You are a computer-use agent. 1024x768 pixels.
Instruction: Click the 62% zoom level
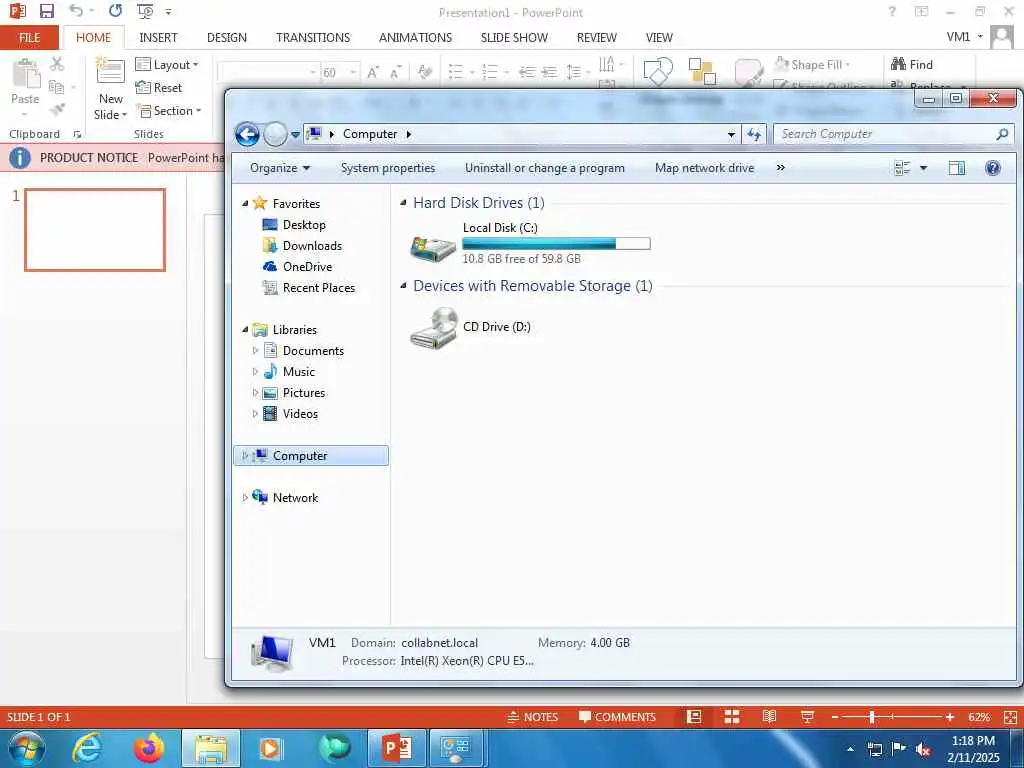tap(978, 717)
